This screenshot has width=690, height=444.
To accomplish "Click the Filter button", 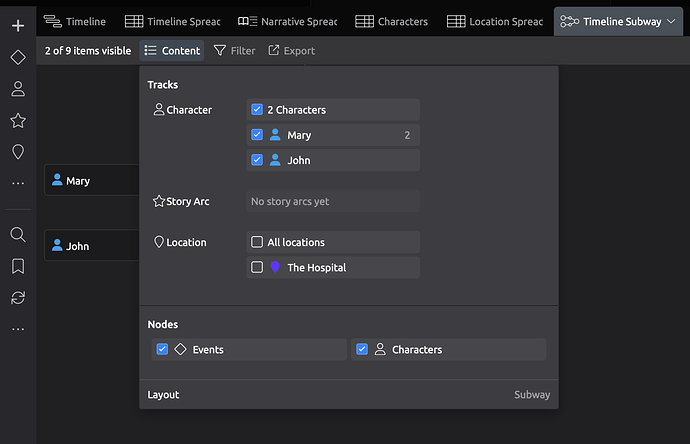I will [x=234, y=50].
